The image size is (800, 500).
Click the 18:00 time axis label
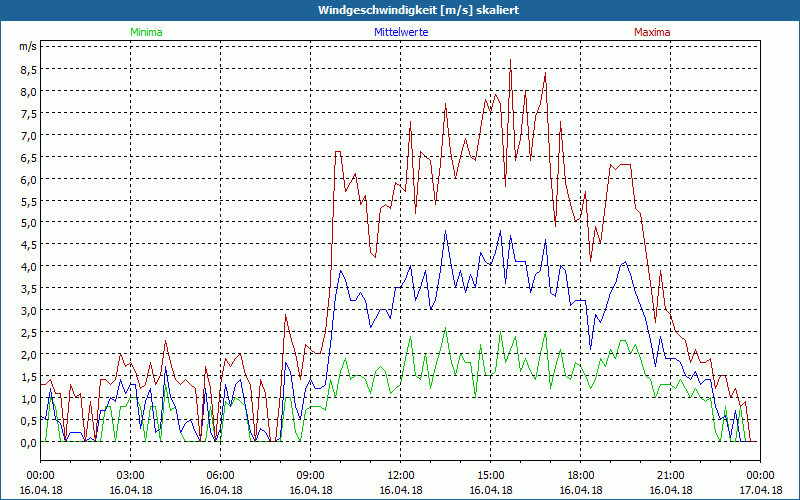click(581, 476)
